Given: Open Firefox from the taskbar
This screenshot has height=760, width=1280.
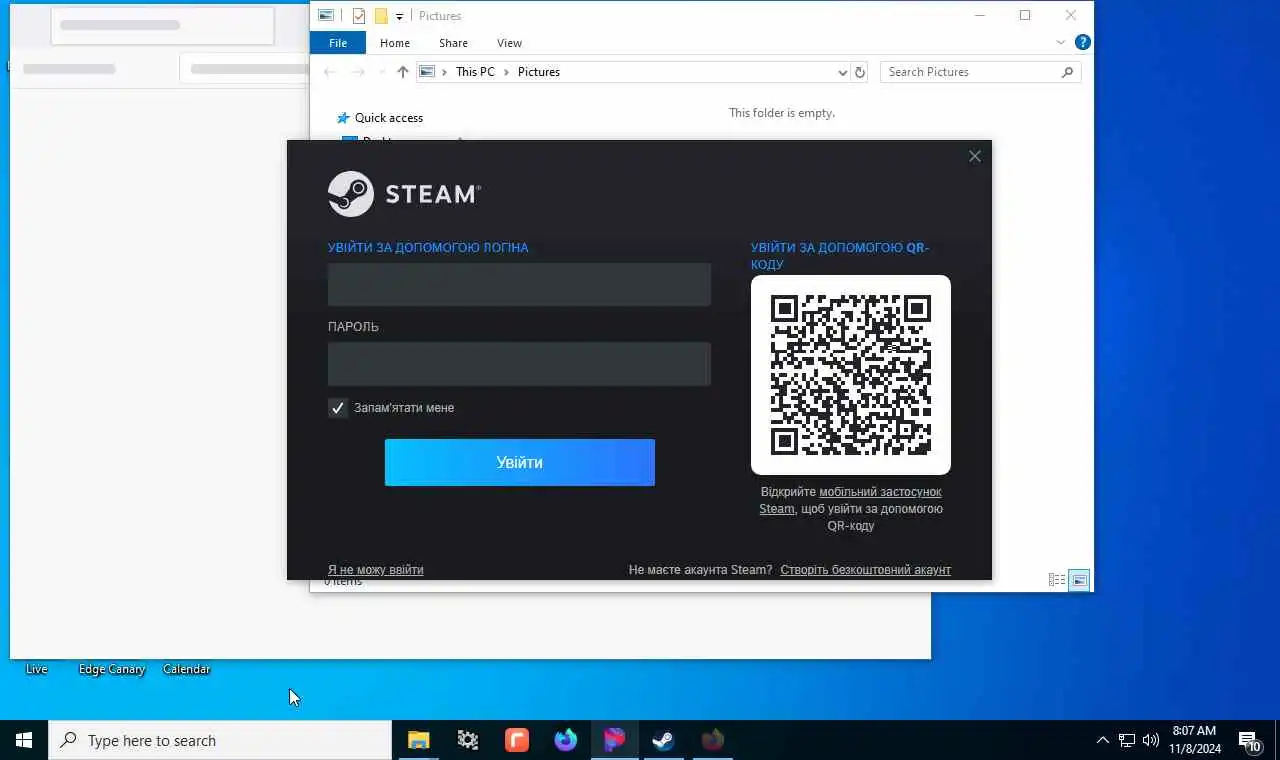Looking at the screenshot, I should point(566,740).
